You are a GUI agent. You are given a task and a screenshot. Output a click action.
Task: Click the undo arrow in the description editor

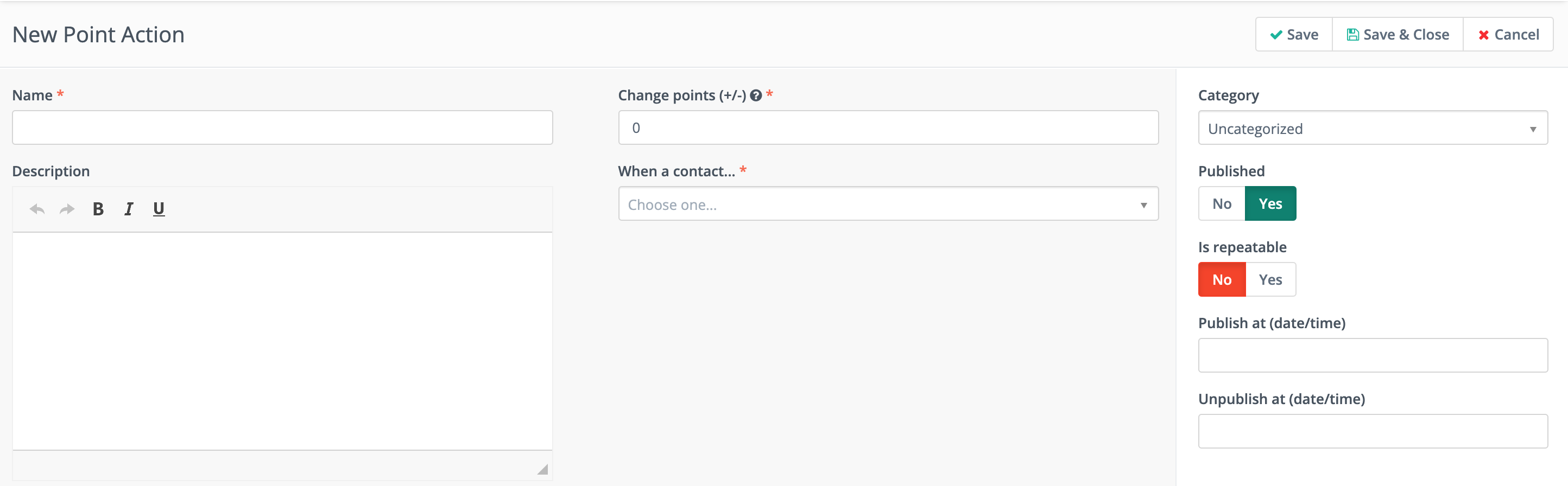[x=36, y=209]
